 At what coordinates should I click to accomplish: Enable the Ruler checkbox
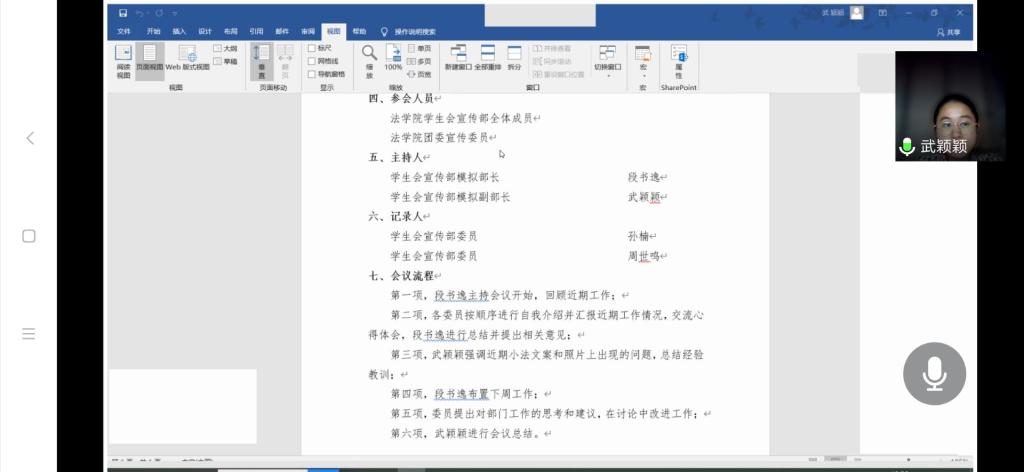(312, 48)
